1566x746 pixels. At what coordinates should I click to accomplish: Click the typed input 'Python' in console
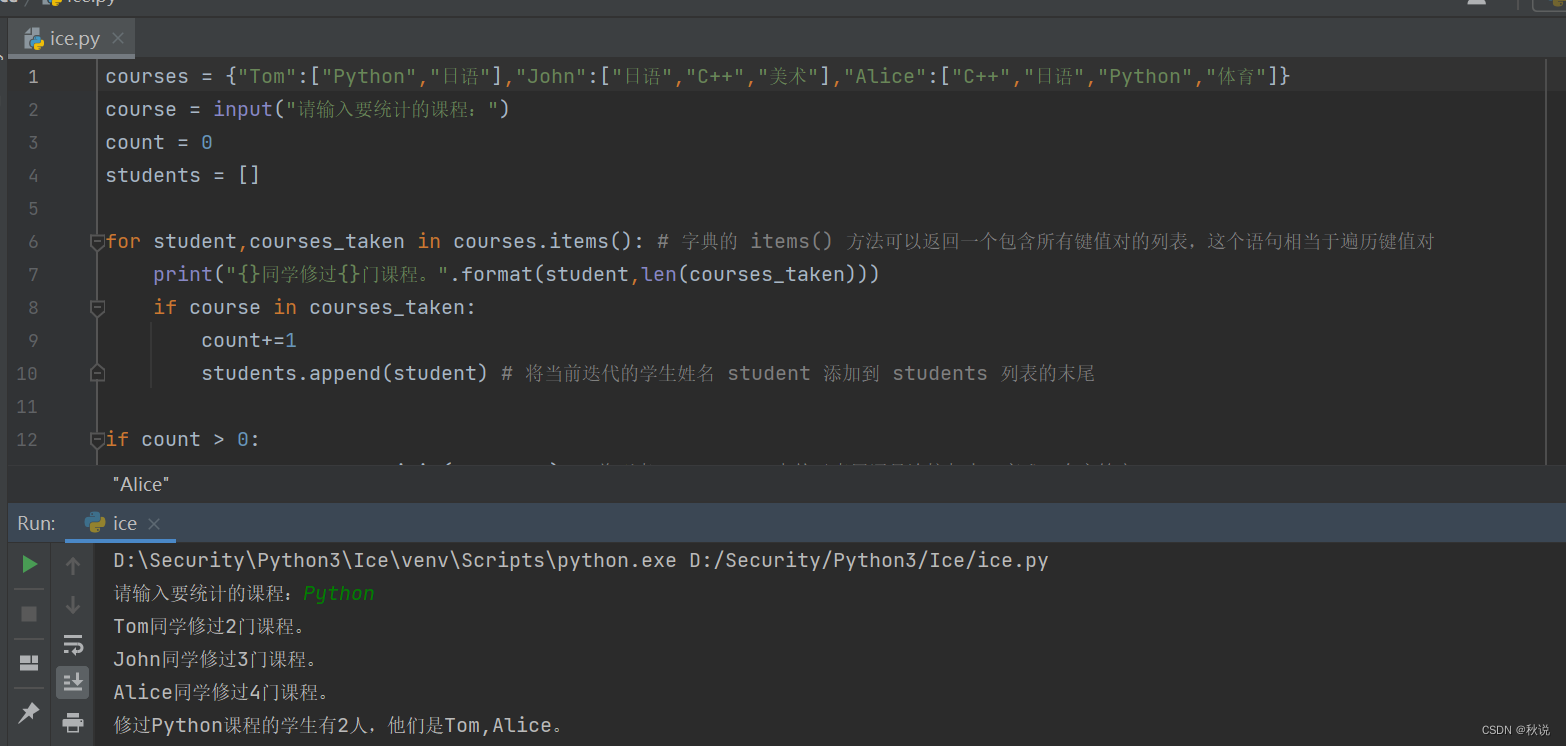[339, 593]
